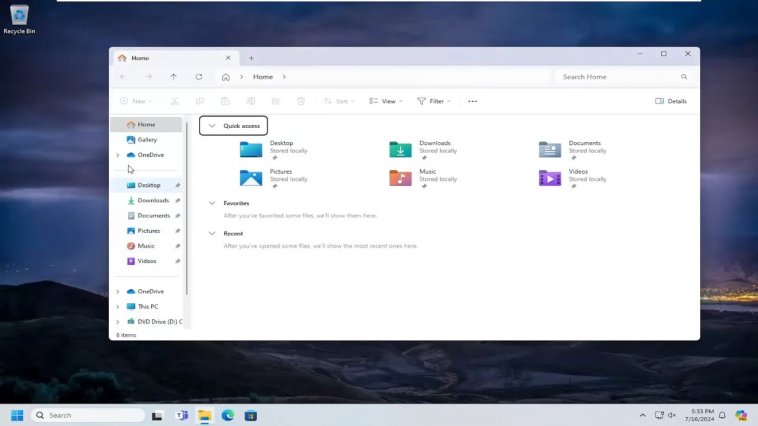758x426 pixels.
Task: Add a new tab with plus button
Action: [251, 58]
